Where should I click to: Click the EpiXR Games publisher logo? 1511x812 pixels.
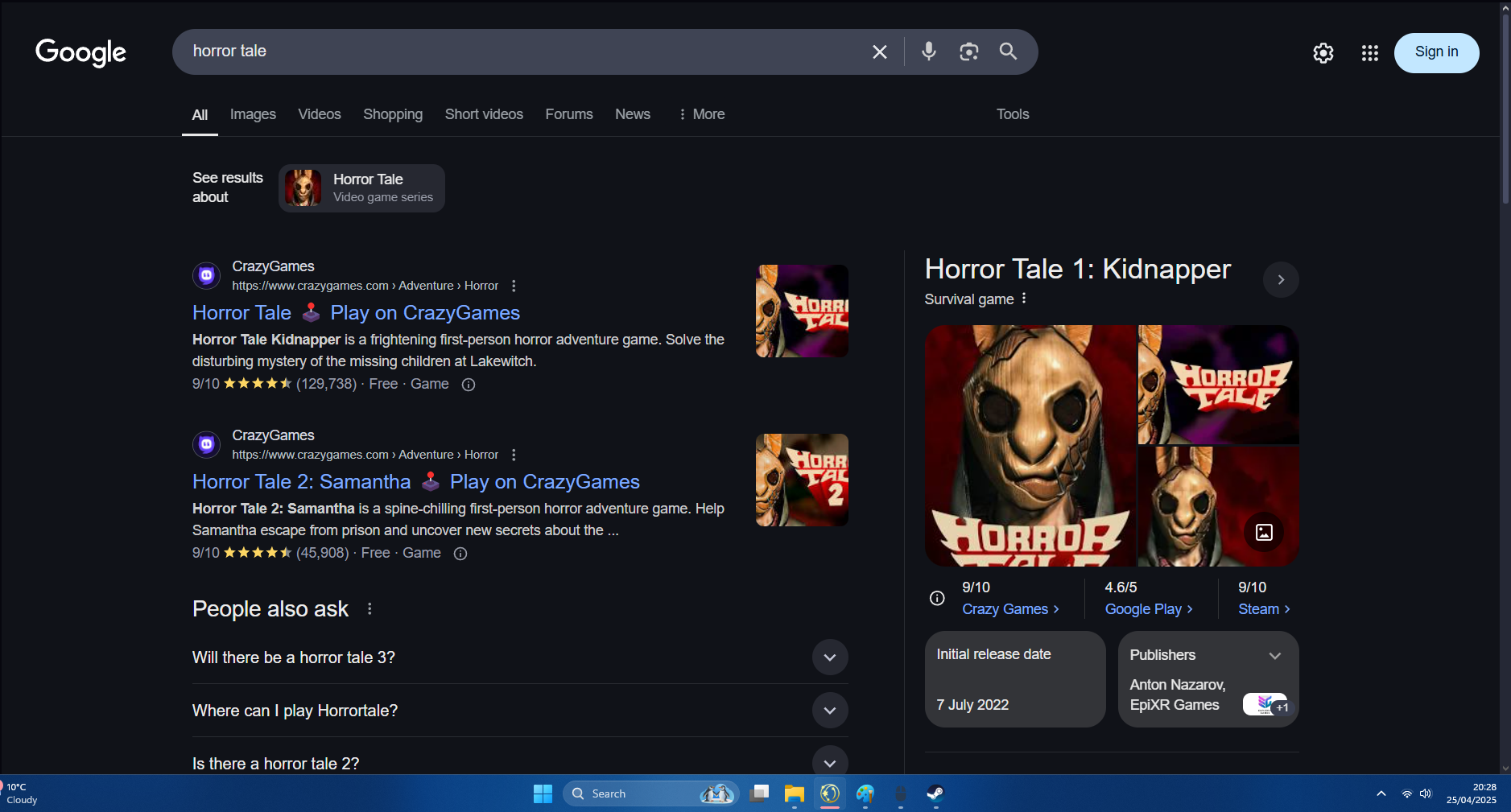click(x=1265, y=704)
